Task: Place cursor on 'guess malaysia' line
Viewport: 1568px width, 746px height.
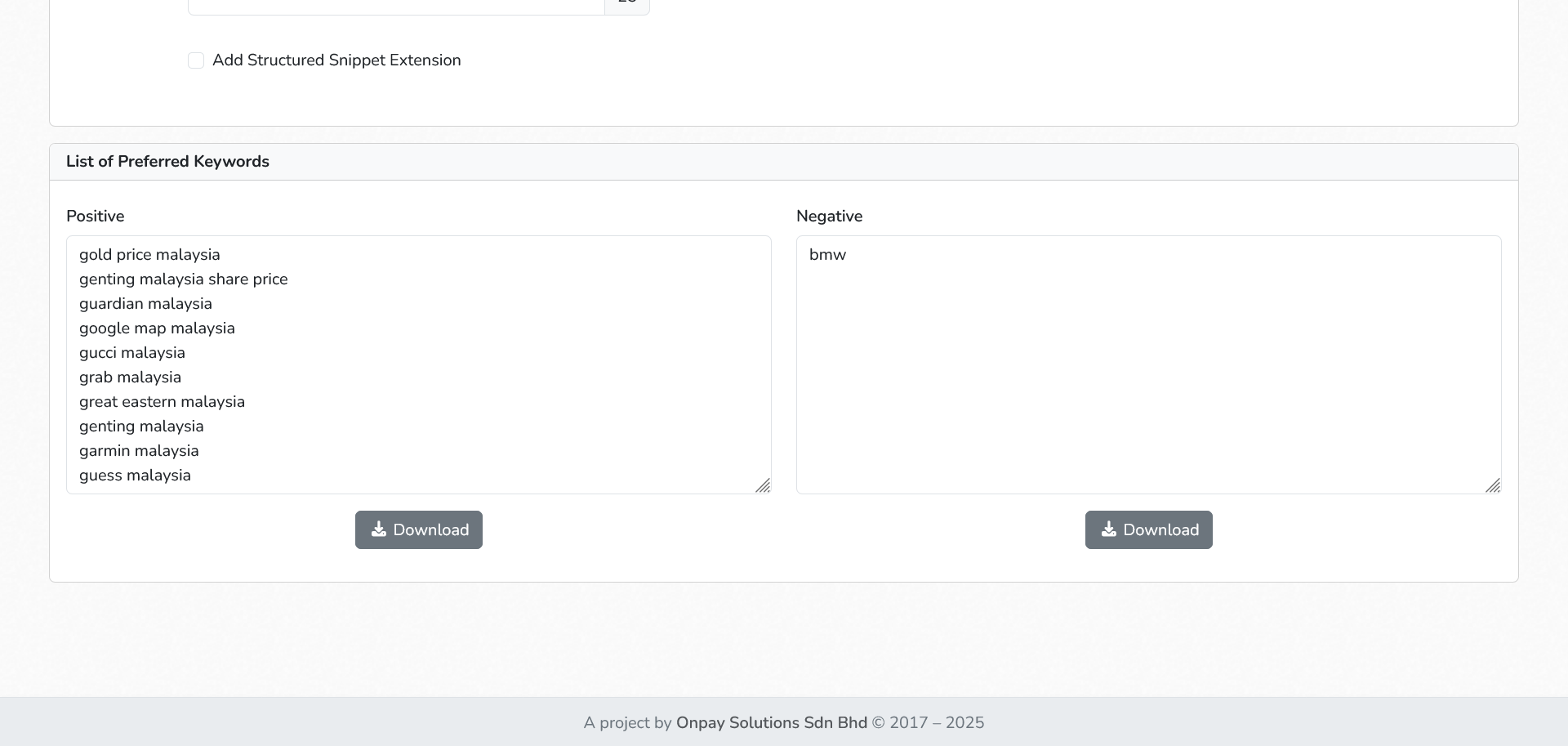Action: pyautogui.click(x=135, y=476)
